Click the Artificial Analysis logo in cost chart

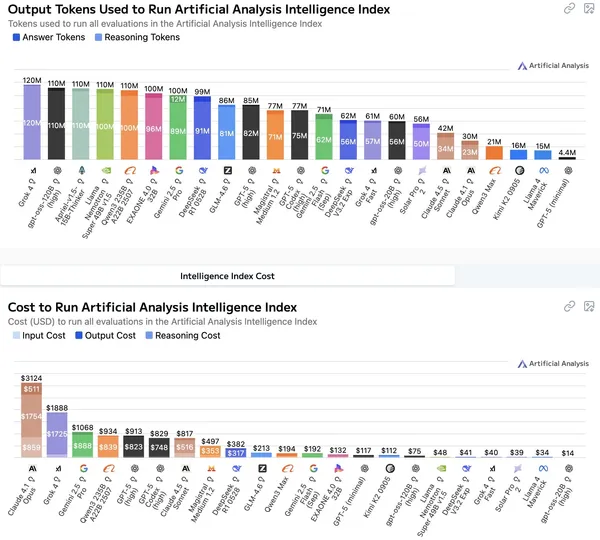pyautogui.click(x=553, y=364)
